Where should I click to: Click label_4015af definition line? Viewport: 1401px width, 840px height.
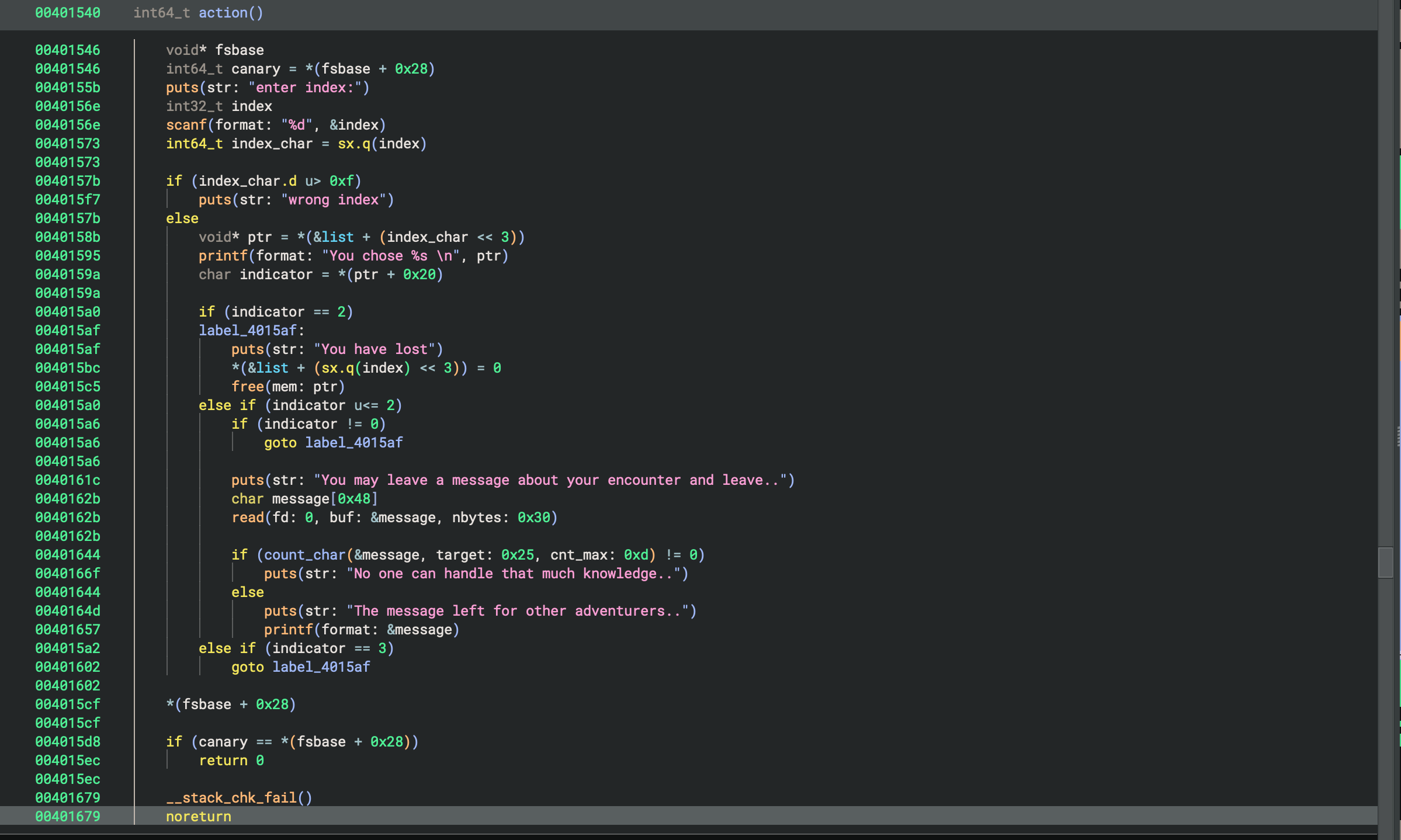251,331
